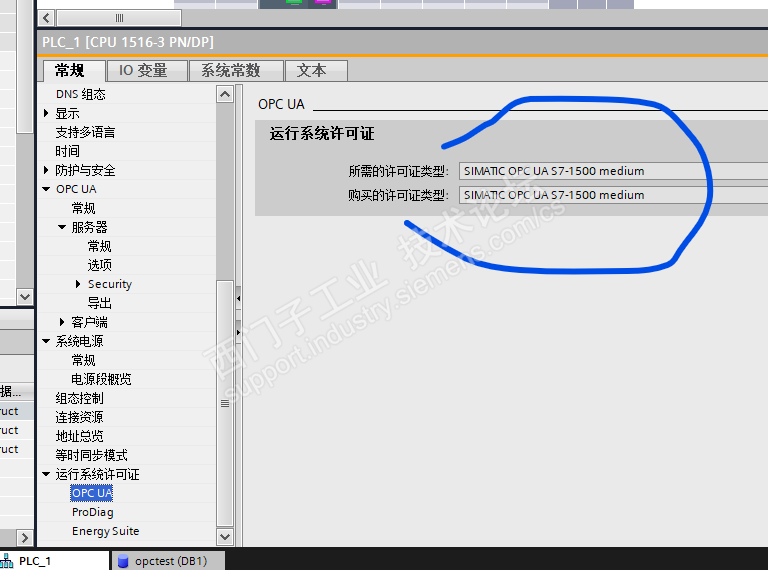Select 地址总览 in the tree

click(79, 436)
